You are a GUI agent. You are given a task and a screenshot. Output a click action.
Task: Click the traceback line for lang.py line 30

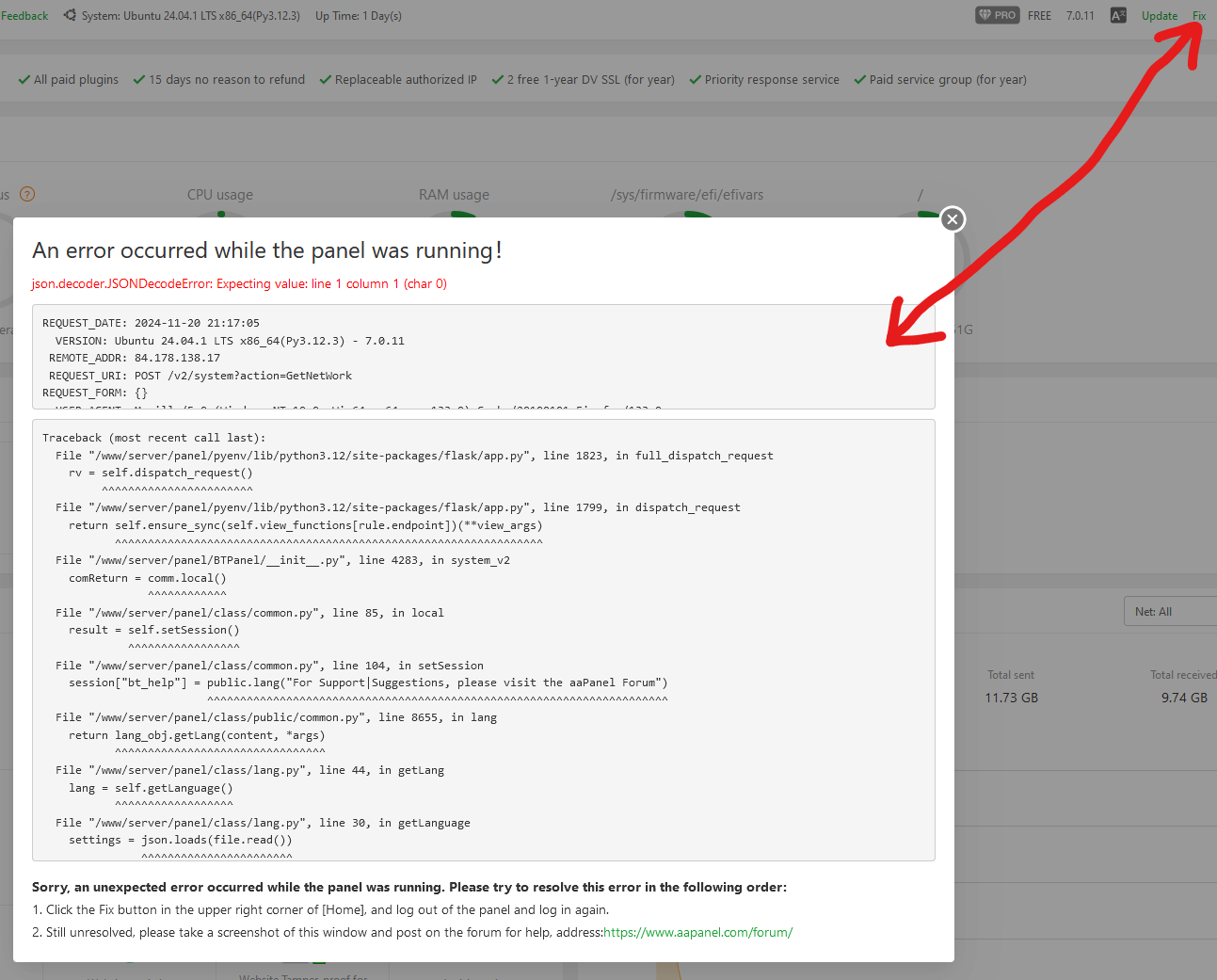coord(263,823)
